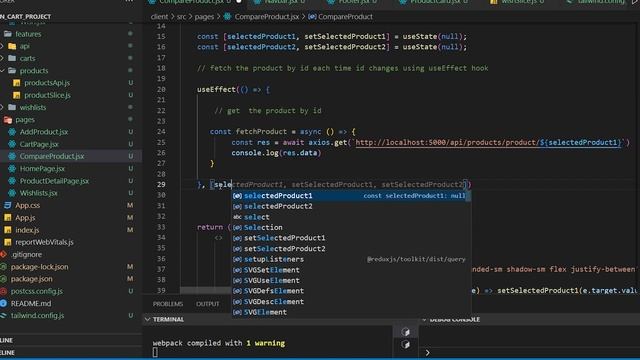Collapse the pages folder
This screenshot has width=640, height=360.
click(25, 120)
